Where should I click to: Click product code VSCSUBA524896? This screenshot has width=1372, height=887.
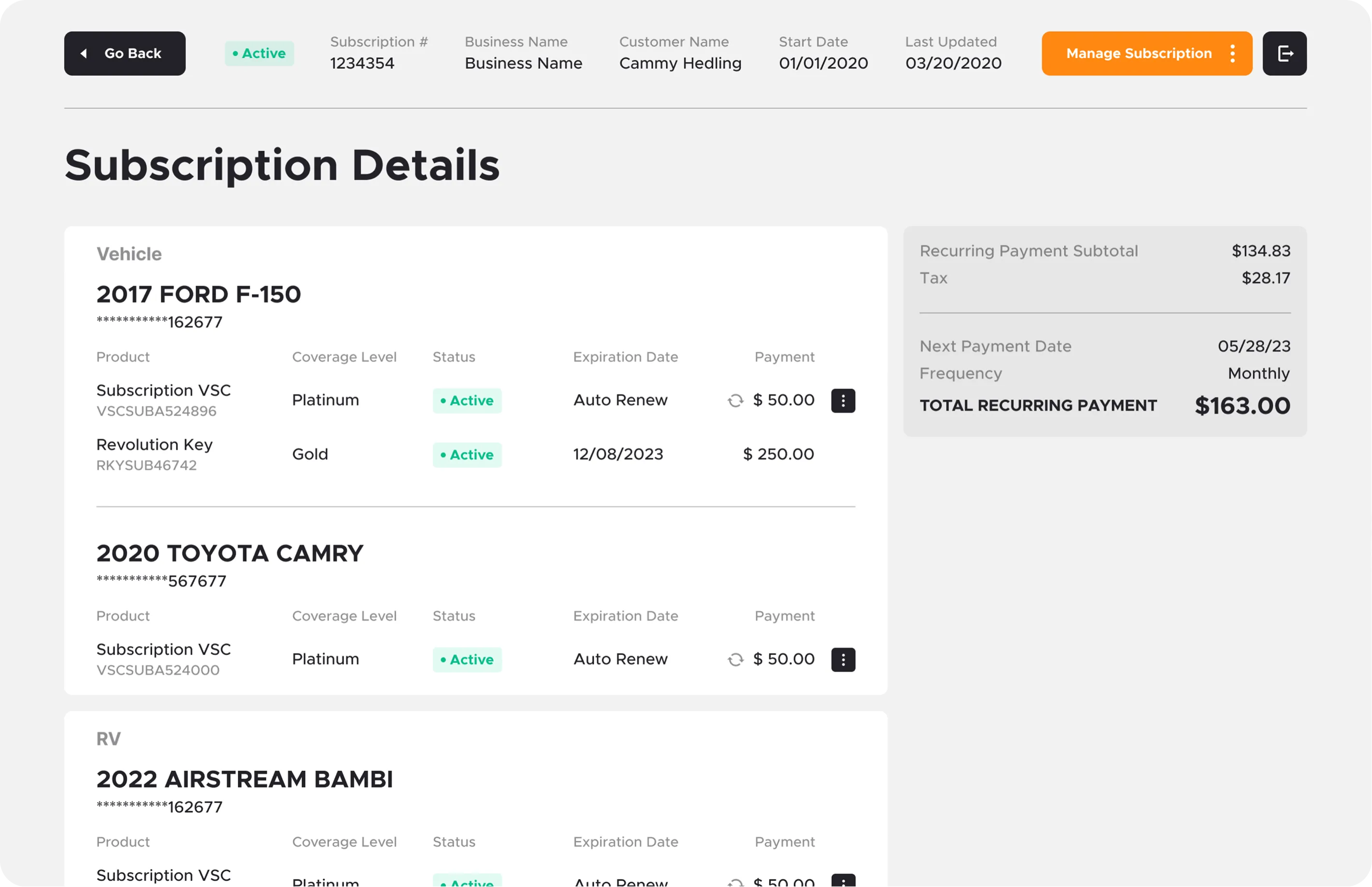tap(156, 411)
